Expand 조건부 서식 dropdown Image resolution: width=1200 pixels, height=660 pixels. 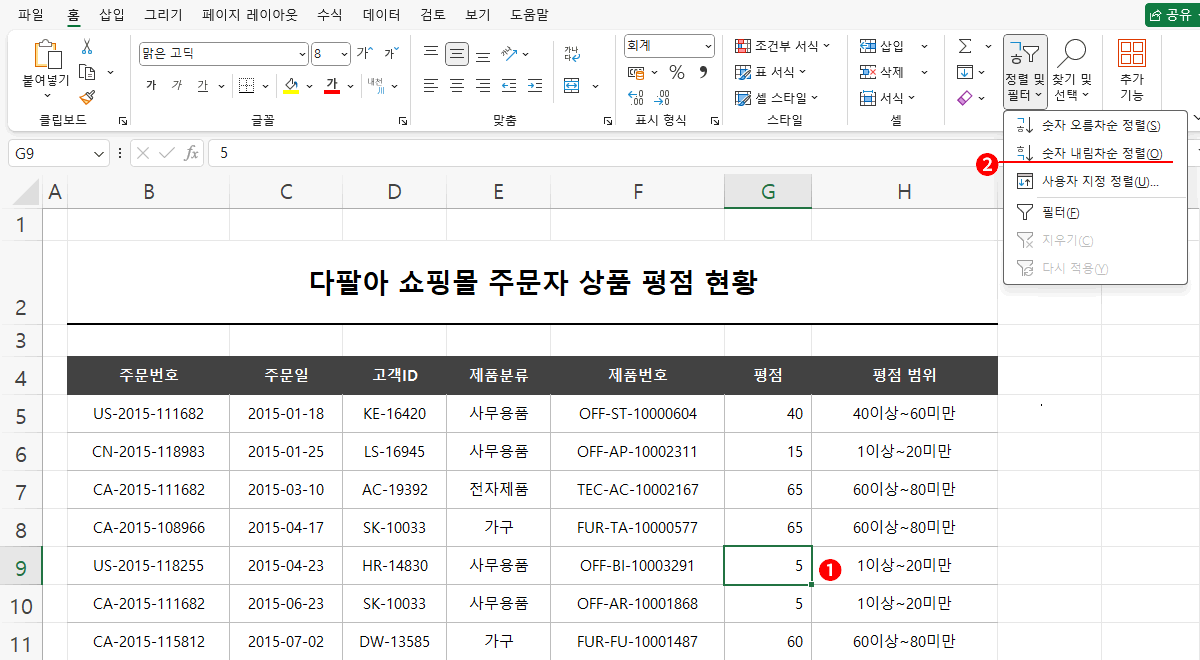click(x=827, y=46)
